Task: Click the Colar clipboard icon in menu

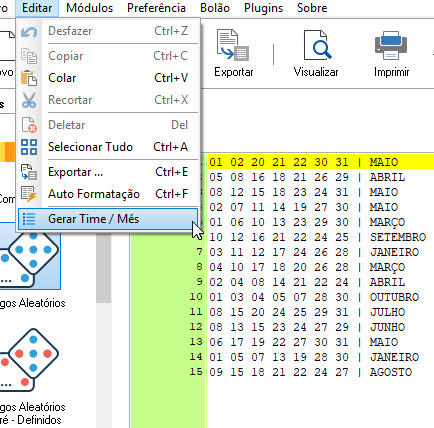Action: pos(29,78)
